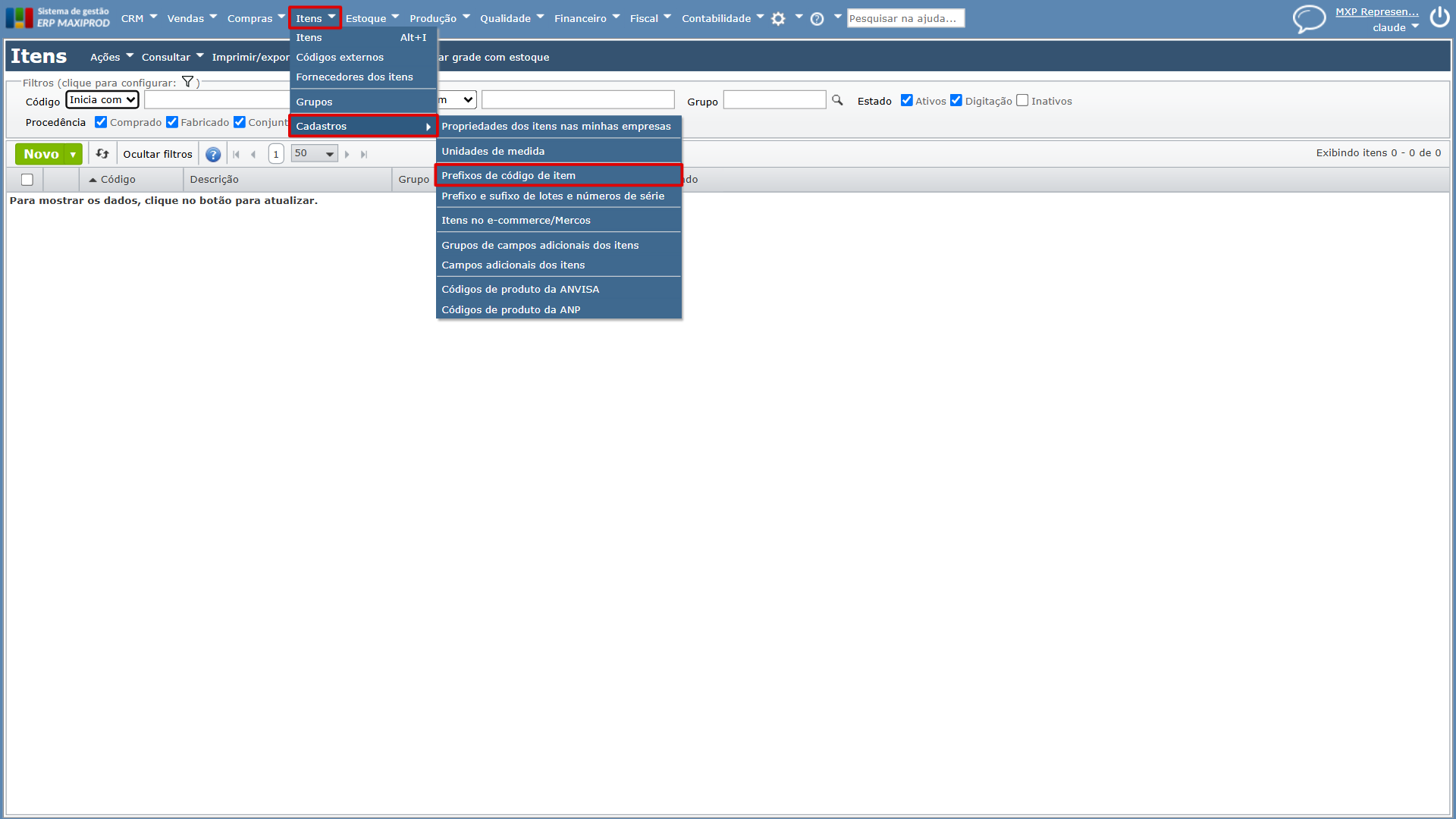
Task: Click the 'Pesquisar na ajuda' search field
Action: point(905,18)
